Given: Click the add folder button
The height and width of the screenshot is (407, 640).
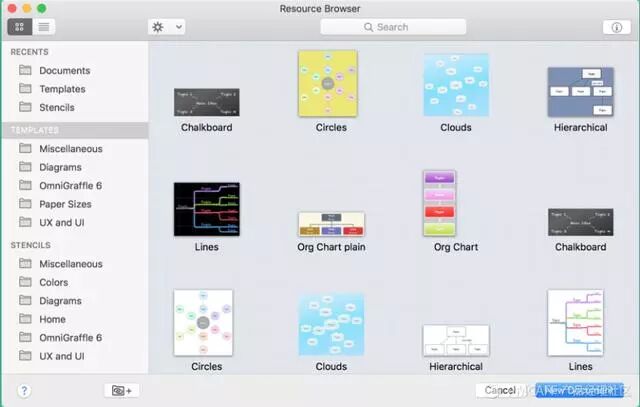Looking at the screenshot, I should [x=122, y=391].
